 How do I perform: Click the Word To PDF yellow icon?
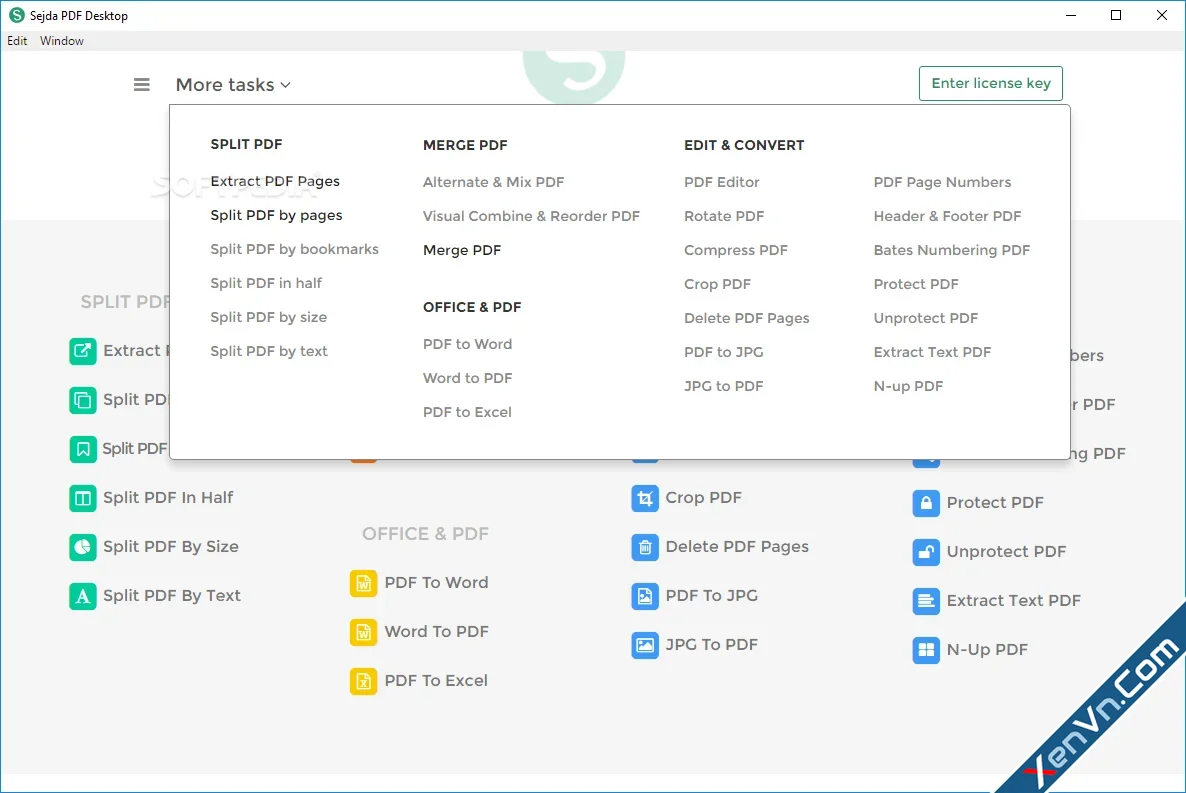tap(363, 632)
